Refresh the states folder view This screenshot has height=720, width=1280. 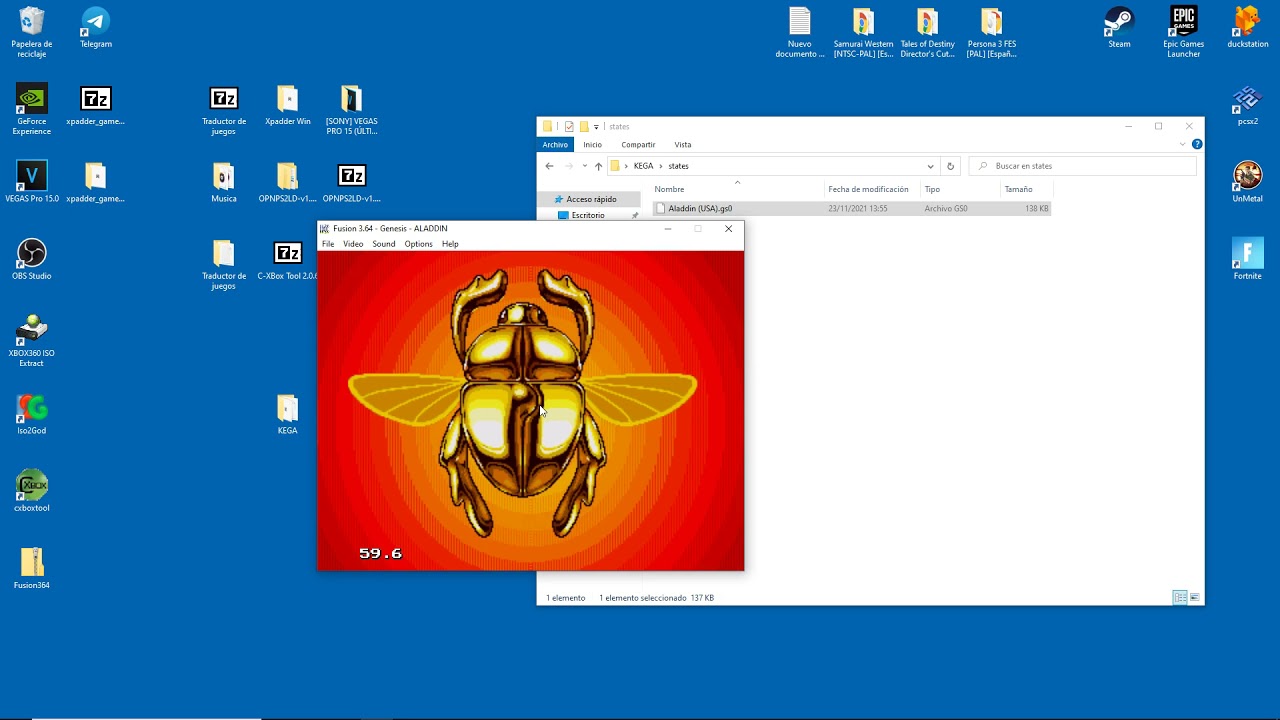[950, 166]
